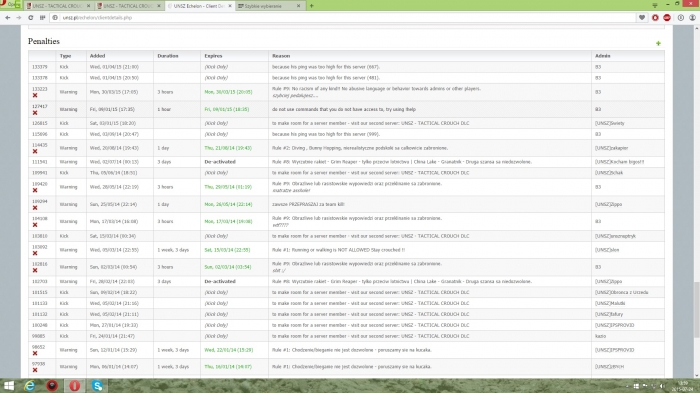Select penalty ID 133379
700x393 pixels.
click(40, 67)
